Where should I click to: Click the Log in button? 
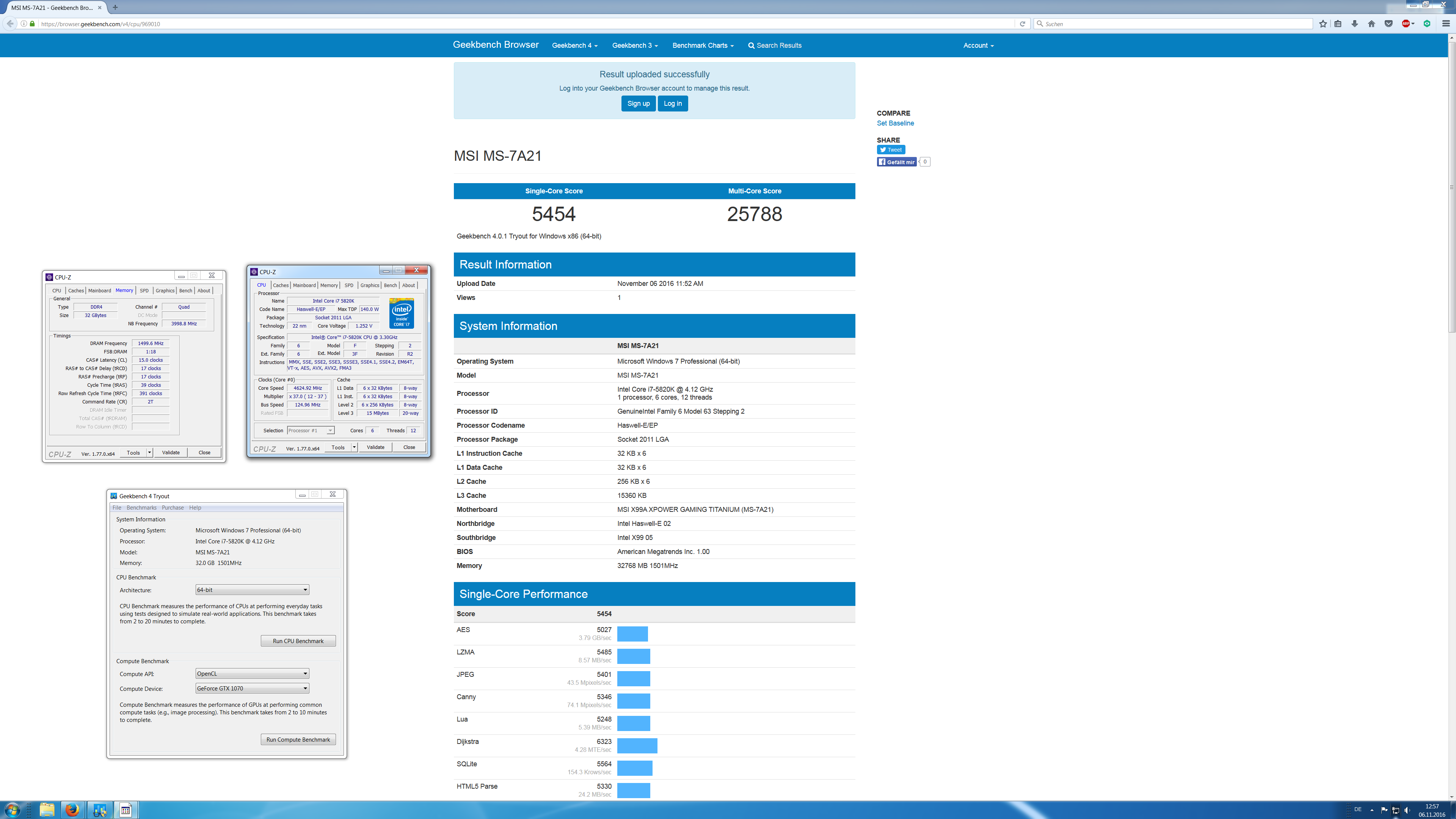point(673,104)
